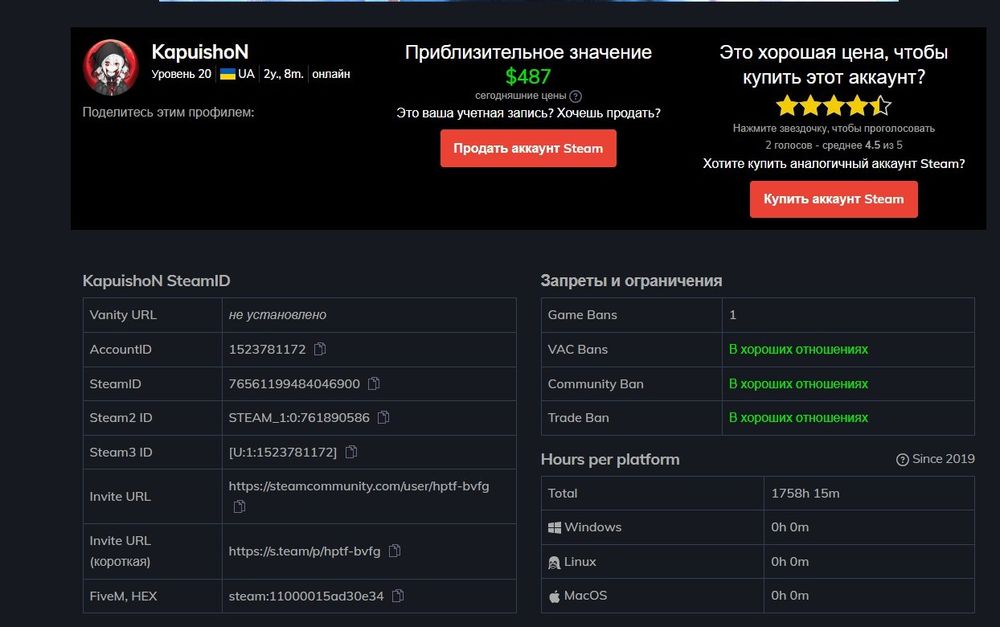Select the [U:1:1523781172] text
Viewport: 1000px width, 627px height.
(283, 452)
